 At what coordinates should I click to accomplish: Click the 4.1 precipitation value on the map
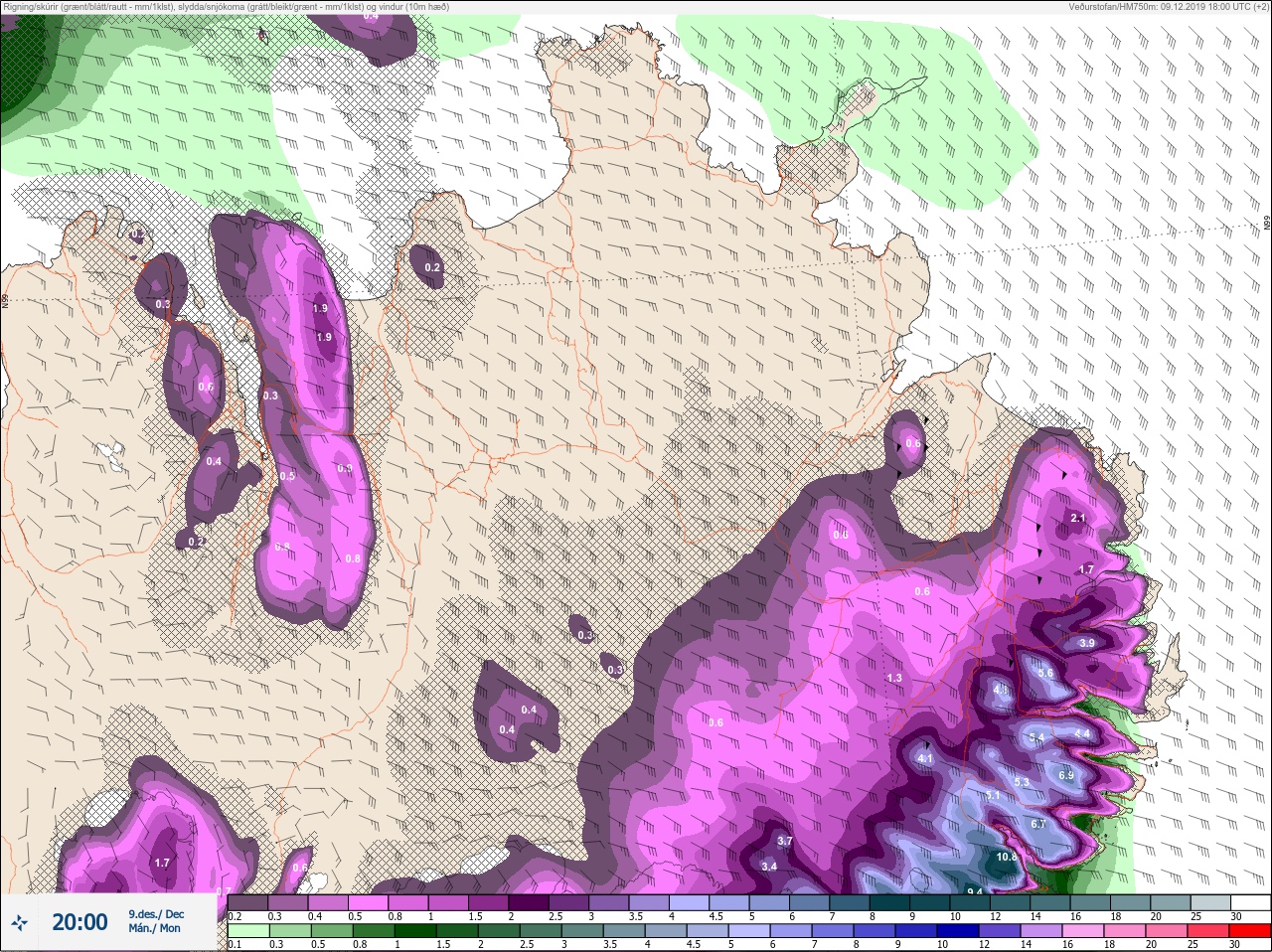tap(925, 758)
